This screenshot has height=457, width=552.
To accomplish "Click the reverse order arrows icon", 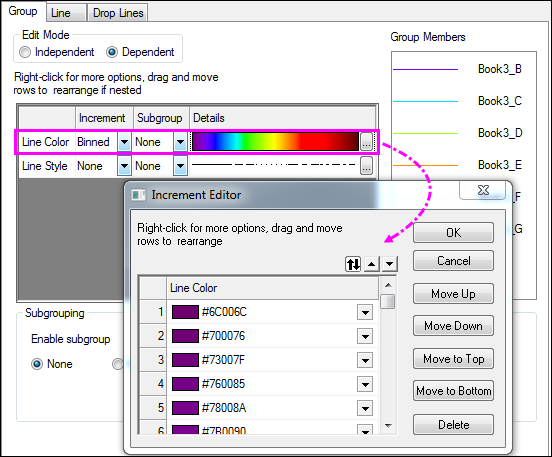I will 353,264.
